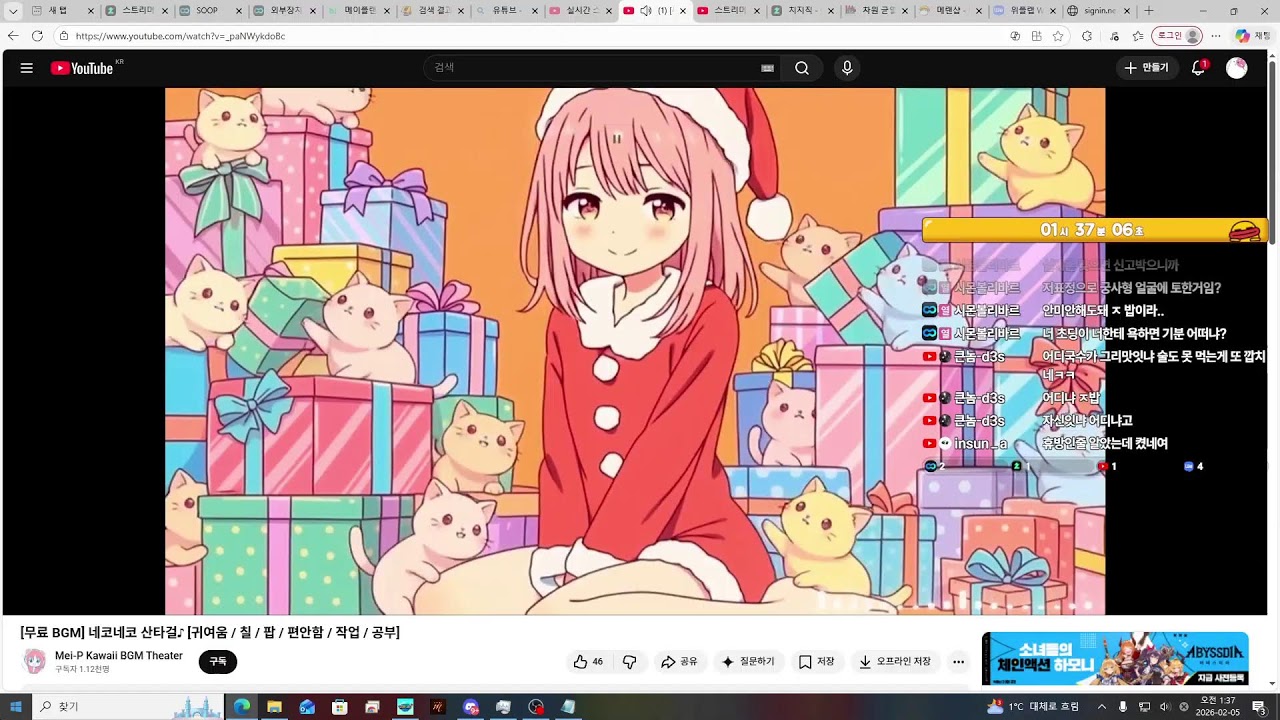
Task: Open the weather widget showing 1°C
Action: [1032, 707]
